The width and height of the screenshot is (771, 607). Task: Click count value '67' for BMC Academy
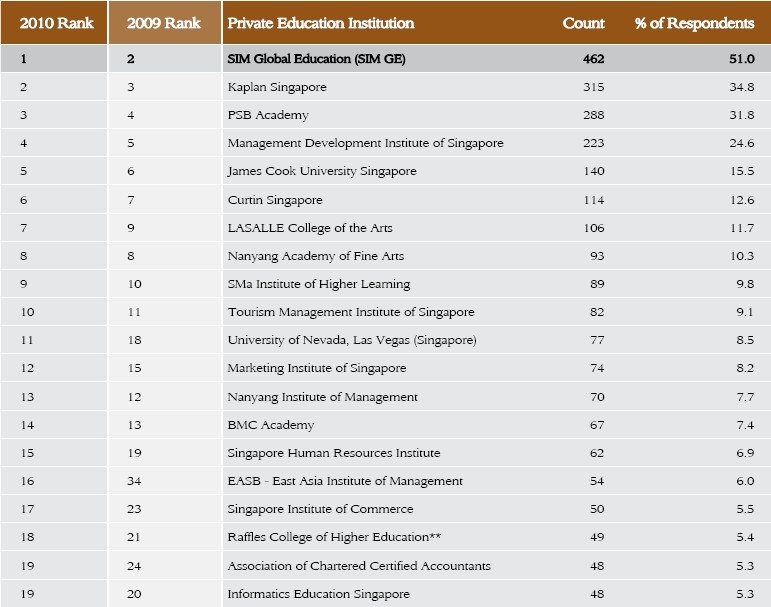click(x=597, y=425)
